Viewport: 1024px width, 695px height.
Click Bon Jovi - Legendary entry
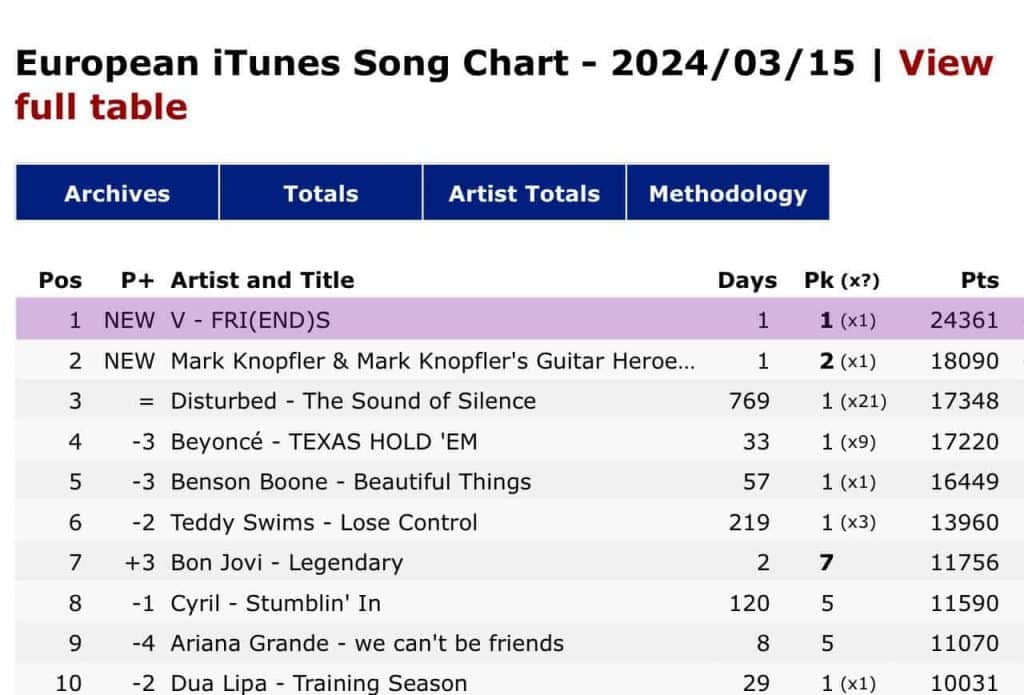(x=286, y=562)
